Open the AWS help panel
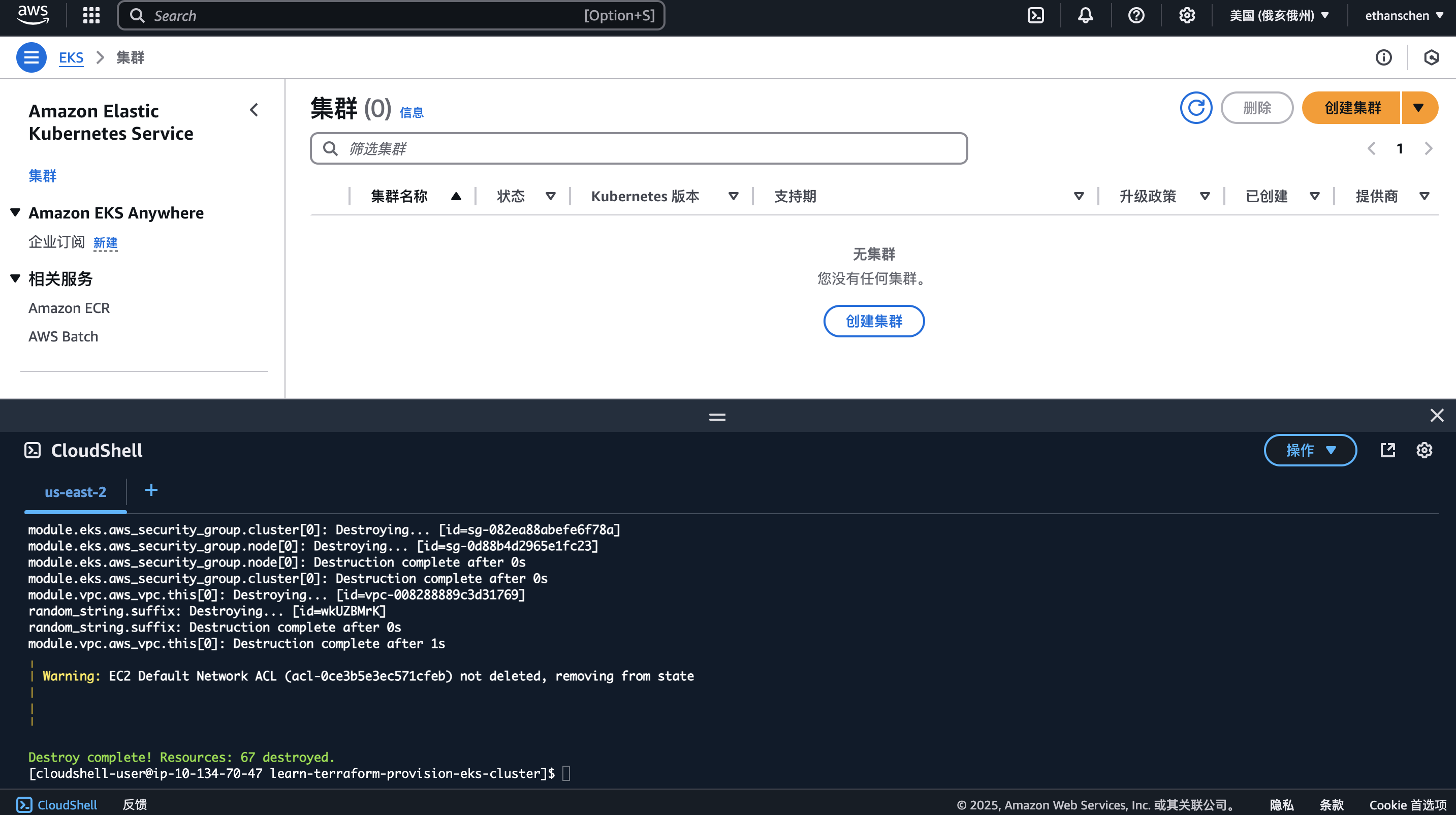The width and height of the screenshot is (1456, 815). (x=1135, y=15)
